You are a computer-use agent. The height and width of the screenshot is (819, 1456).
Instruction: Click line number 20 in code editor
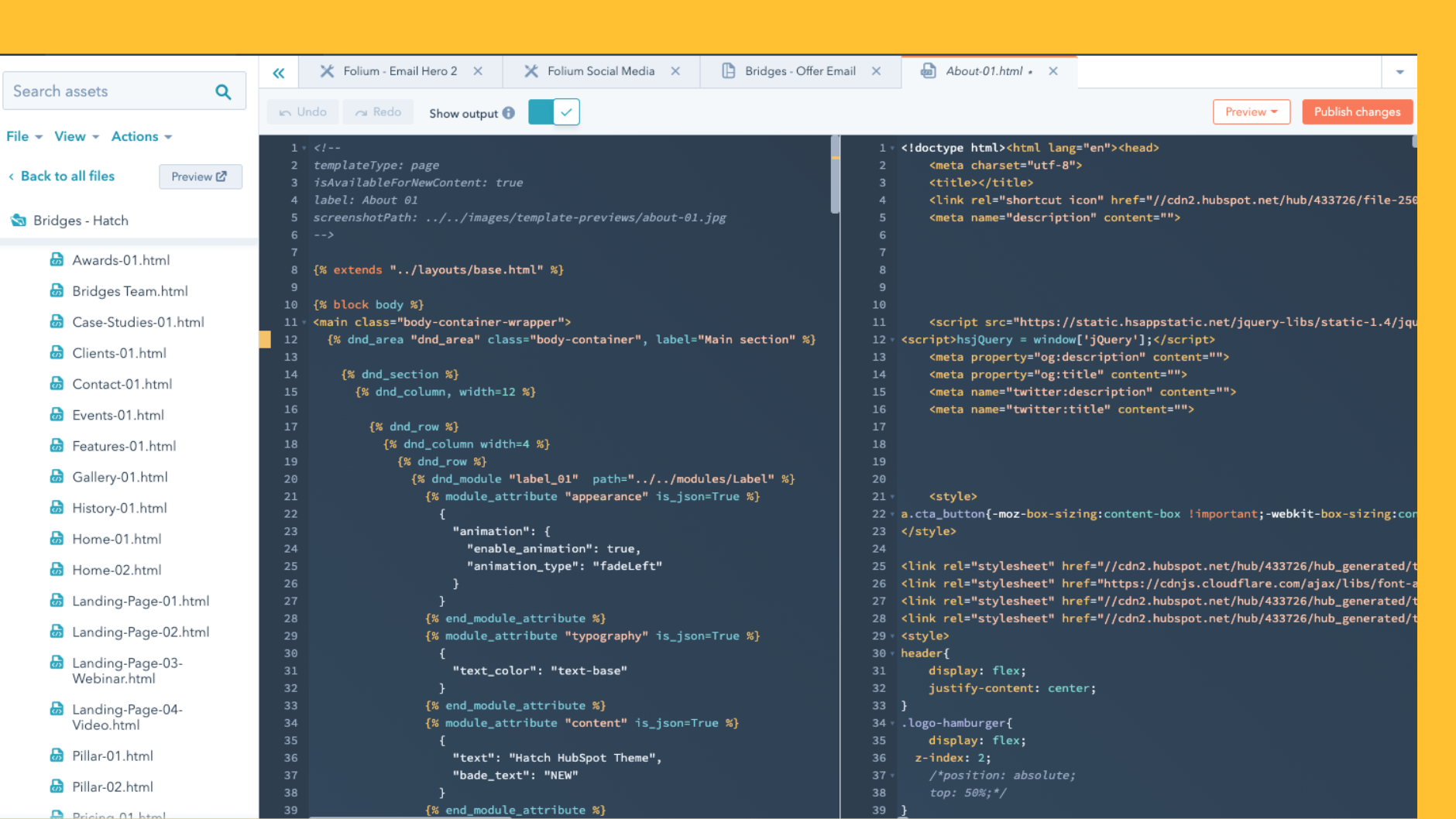point(290,479)
